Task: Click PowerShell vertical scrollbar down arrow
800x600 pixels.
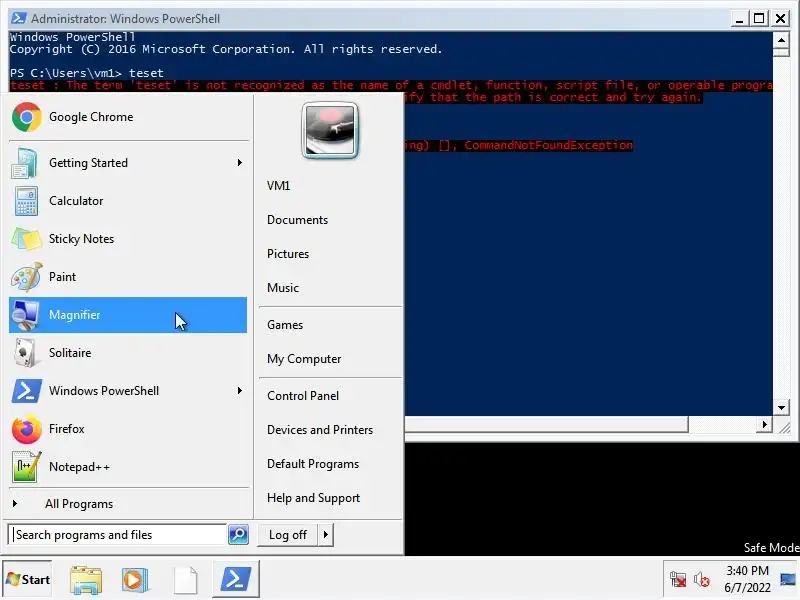Action: [781, 408]
